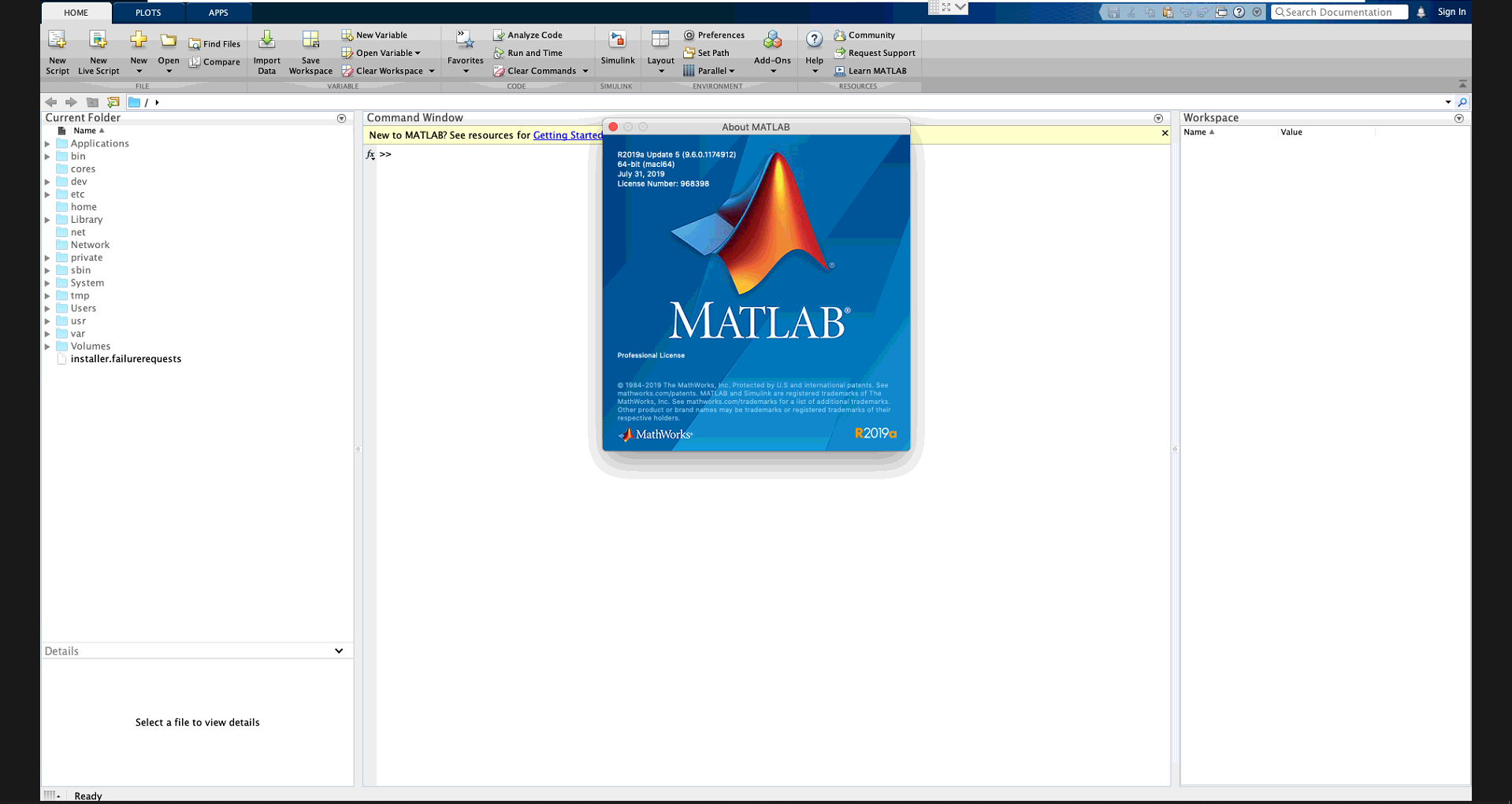Screen dimensions: 1512x804
Task: Dismiss the New to MATLAB banner
Action: pos(1165,133)
